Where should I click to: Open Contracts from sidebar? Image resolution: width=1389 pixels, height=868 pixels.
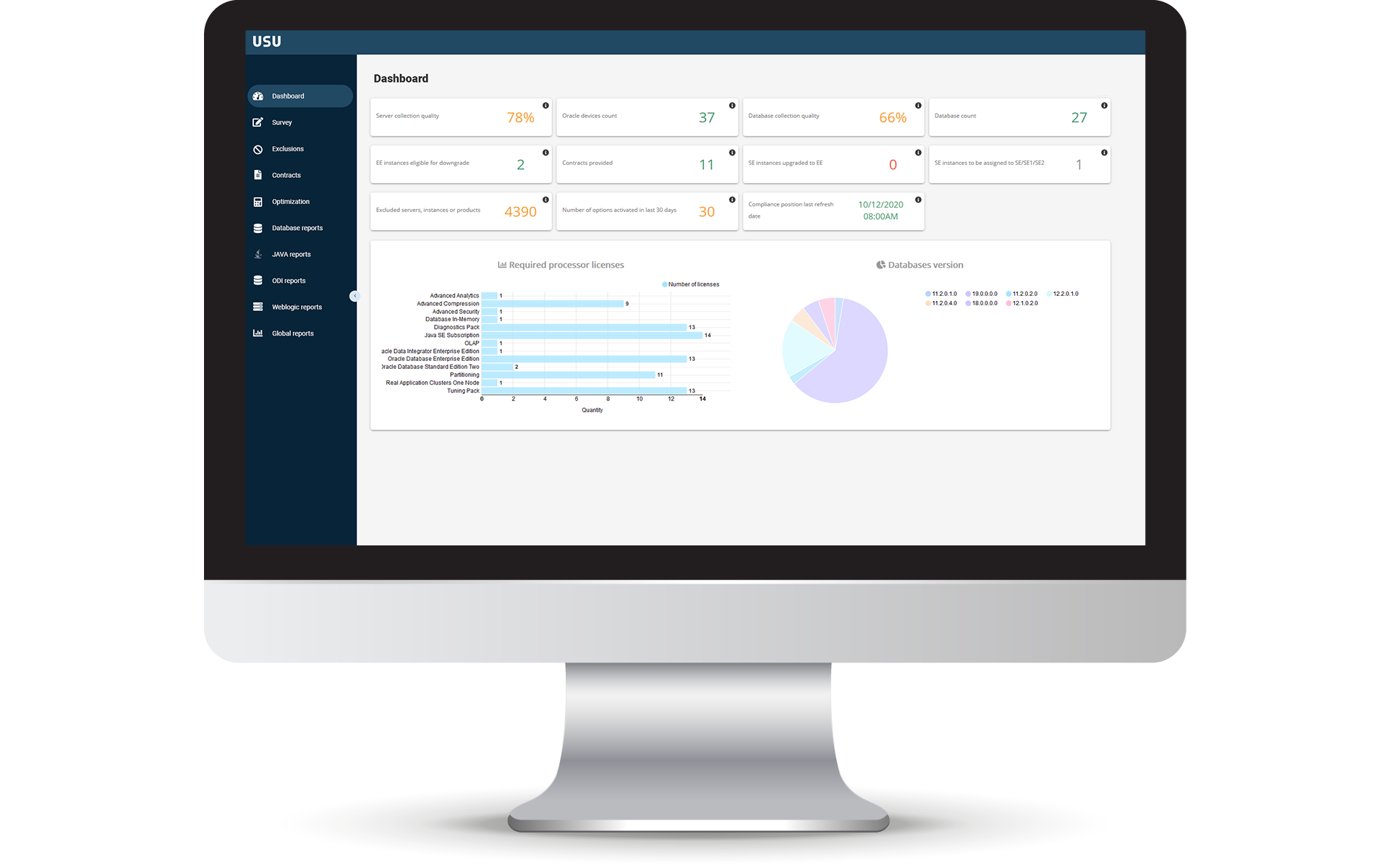tap(284, 174)
